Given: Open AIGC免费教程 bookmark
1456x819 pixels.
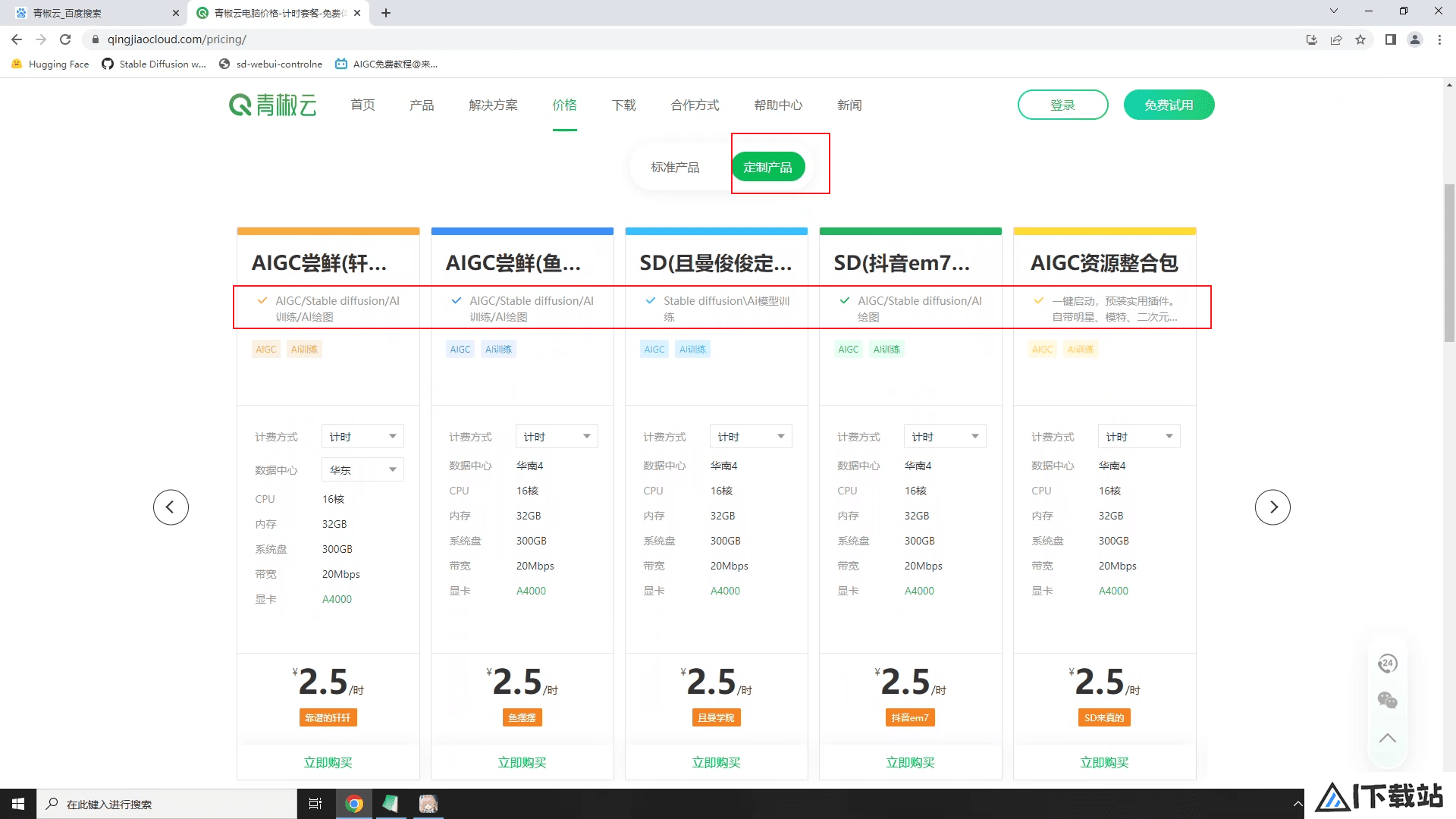Looking at the screenshot, I should tap(387, 64).
